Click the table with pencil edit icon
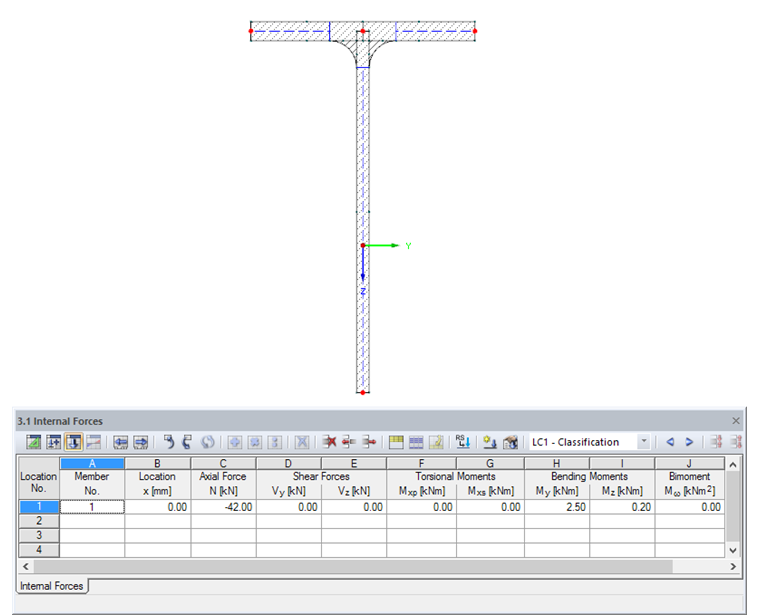Image resolution: width=760 pixels, height=615 pixels. click(x=436, y=442)
